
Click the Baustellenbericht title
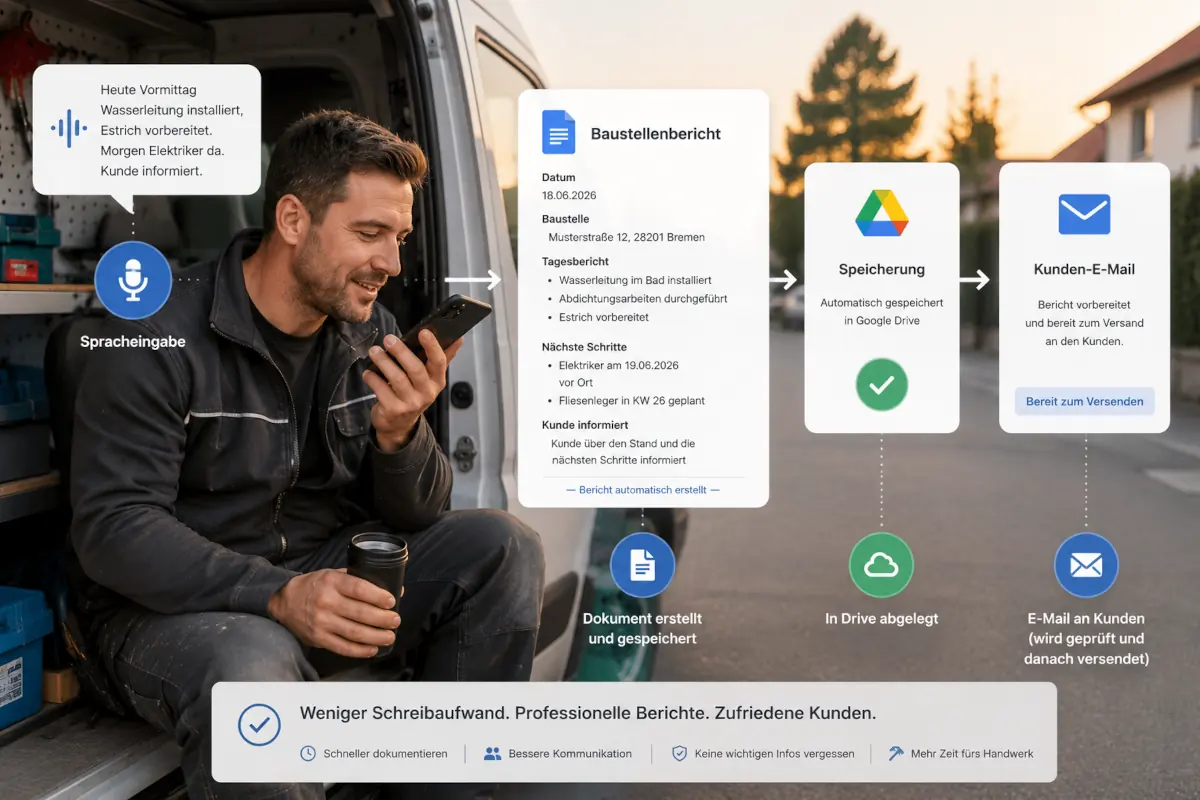(656, 134)
